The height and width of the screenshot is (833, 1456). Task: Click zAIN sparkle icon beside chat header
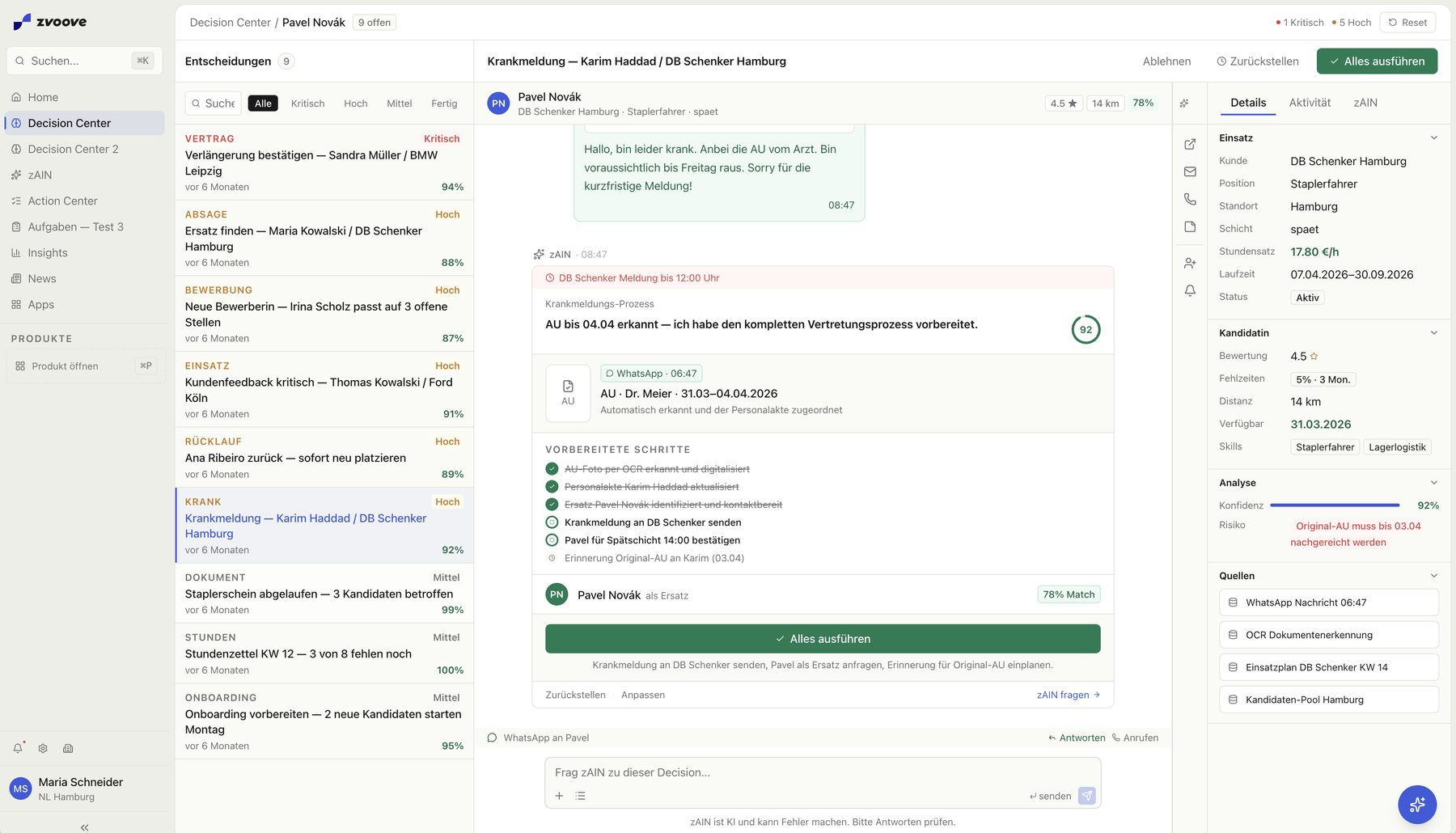click(x=1184, y=104)
